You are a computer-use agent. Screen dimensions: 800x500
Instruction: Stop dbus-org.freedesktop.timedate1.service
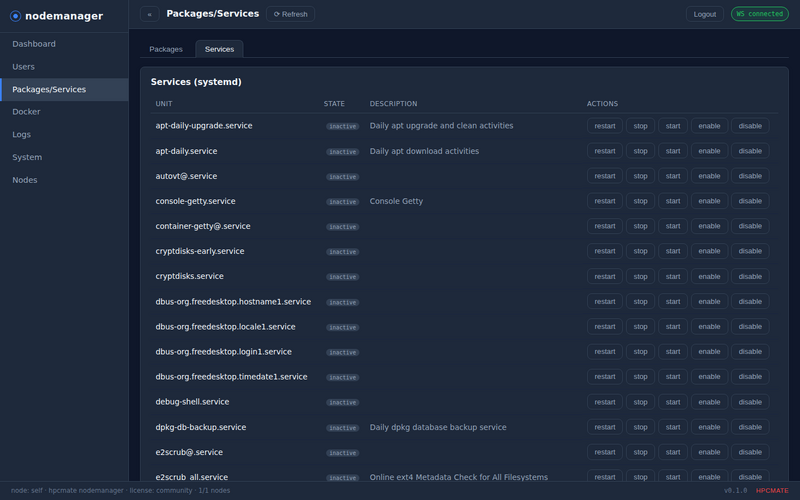pos(640,377)
